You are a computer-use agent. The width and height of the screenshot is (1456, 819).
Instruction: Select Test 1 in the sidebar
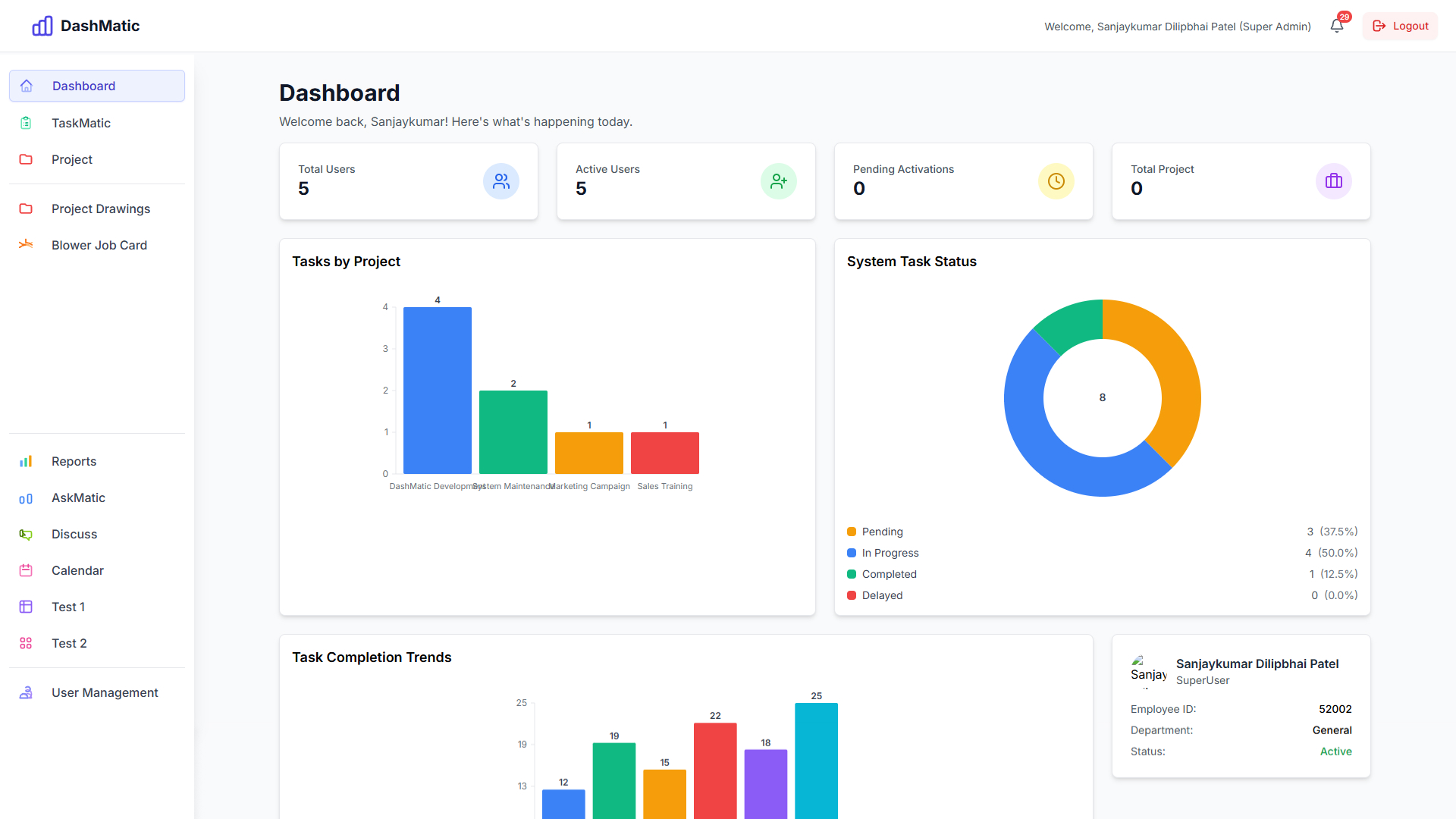point(67,607)
